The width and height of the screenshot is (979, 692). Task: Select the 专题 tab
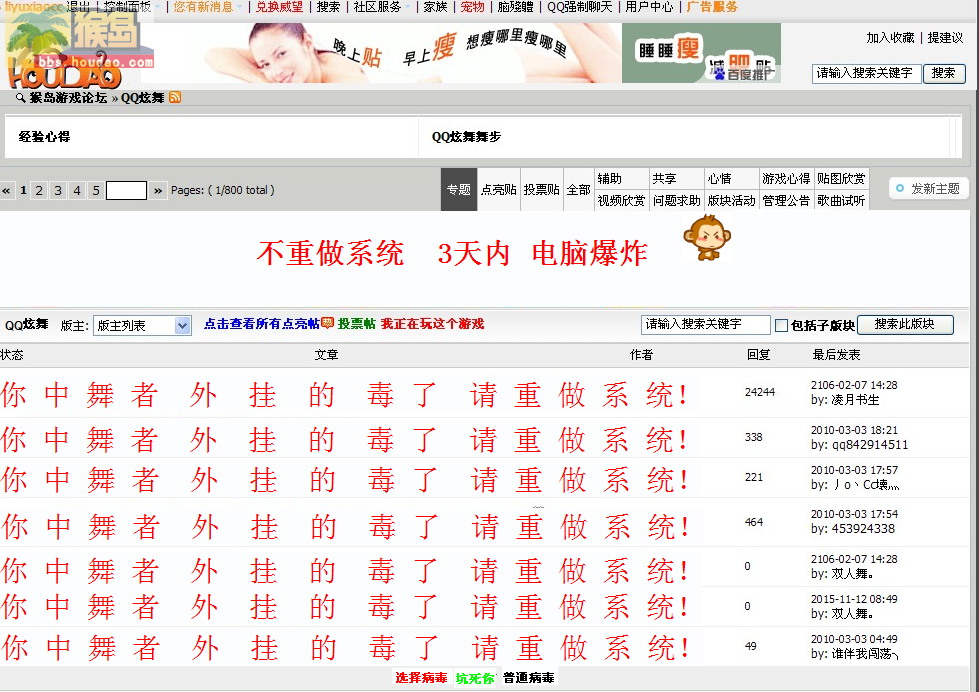point(459,189)
